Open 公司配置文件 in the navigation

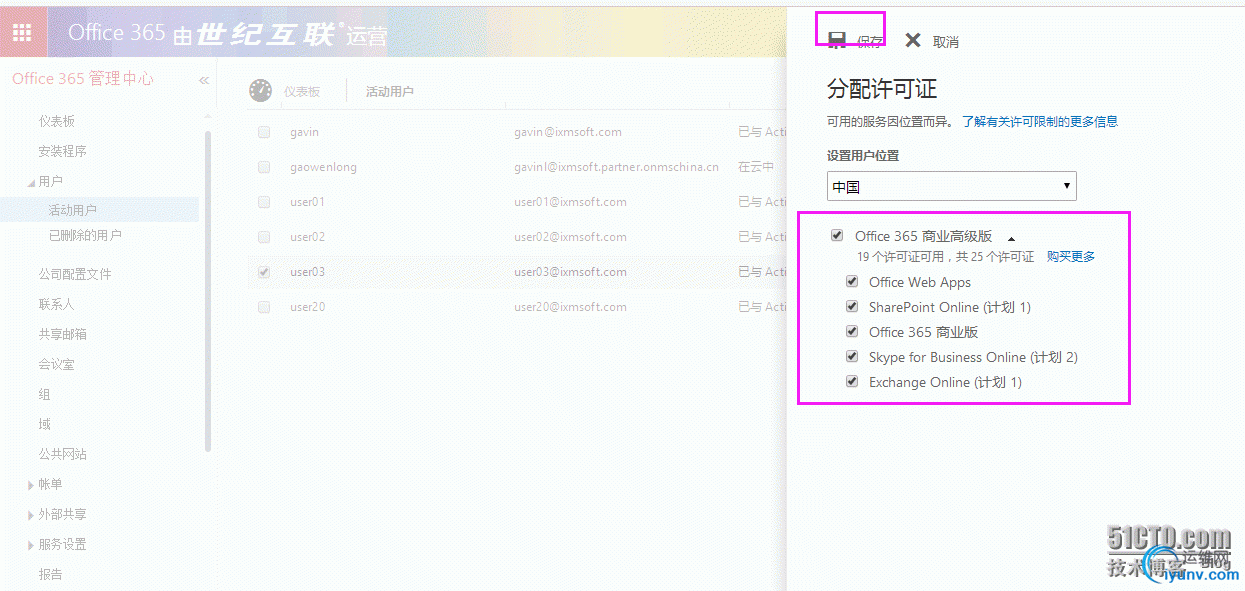[75, 274]
